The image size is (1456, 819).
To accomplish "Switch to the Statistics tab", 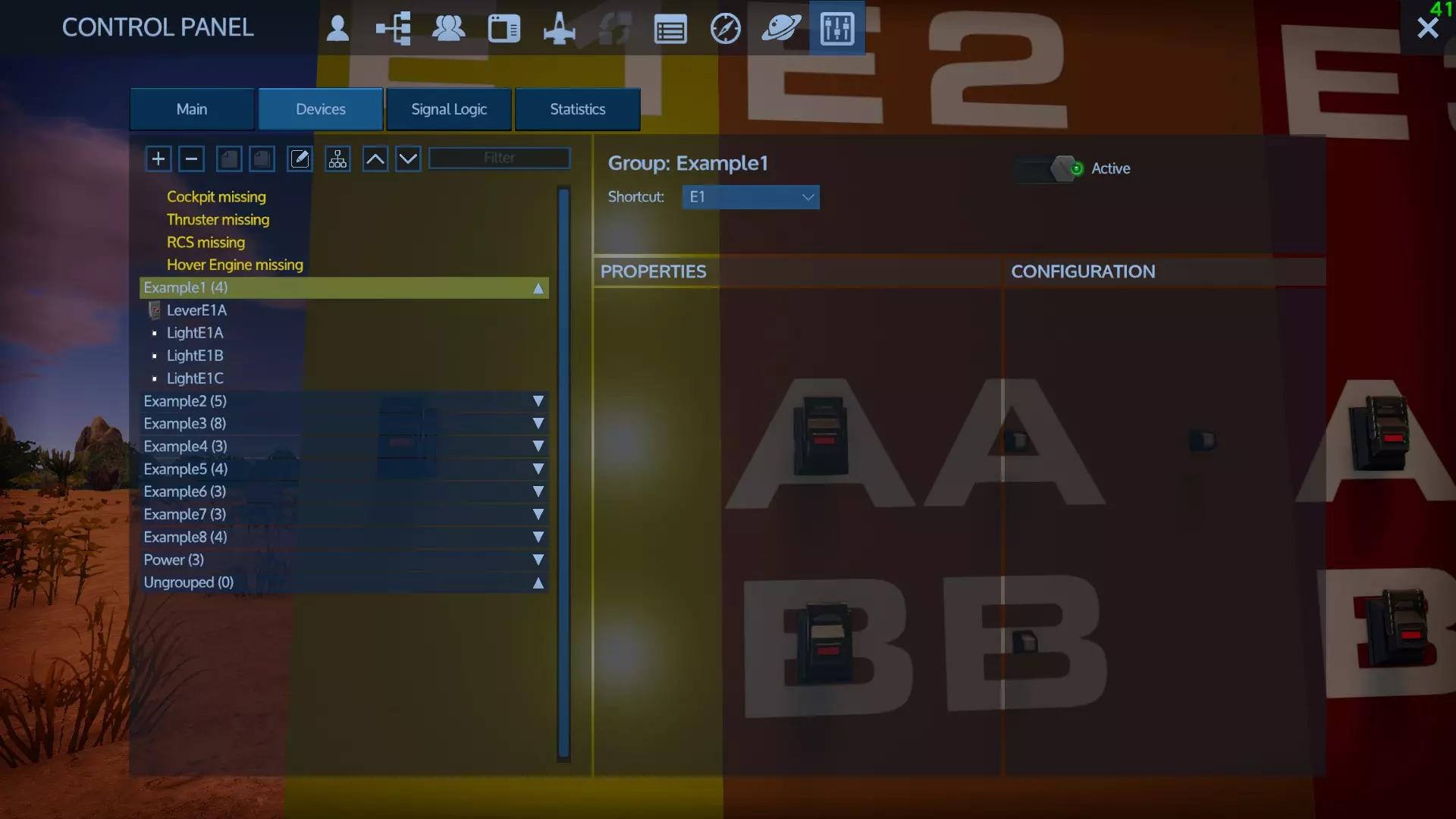I will point(577,109).
